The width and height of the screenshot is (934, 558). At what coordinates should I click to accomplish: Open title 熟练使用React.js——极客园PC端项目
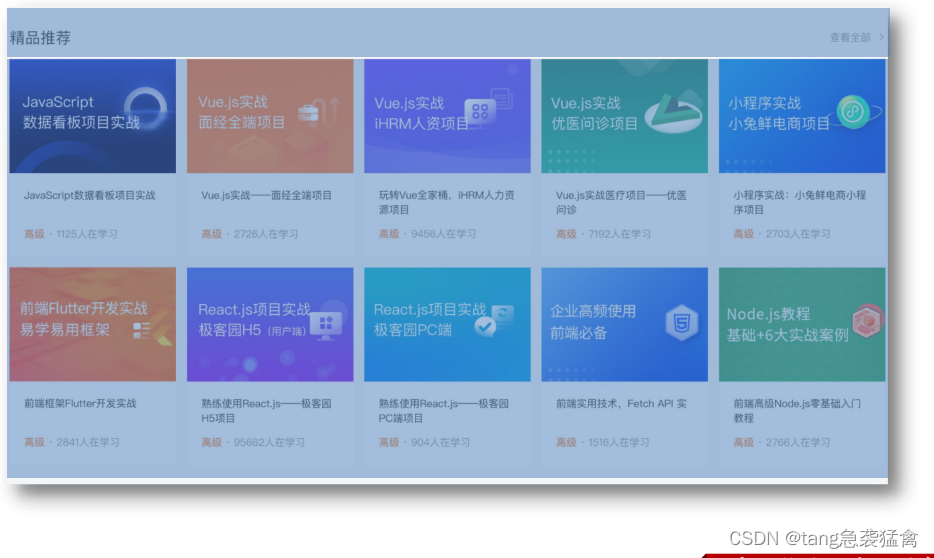[444, 411]
